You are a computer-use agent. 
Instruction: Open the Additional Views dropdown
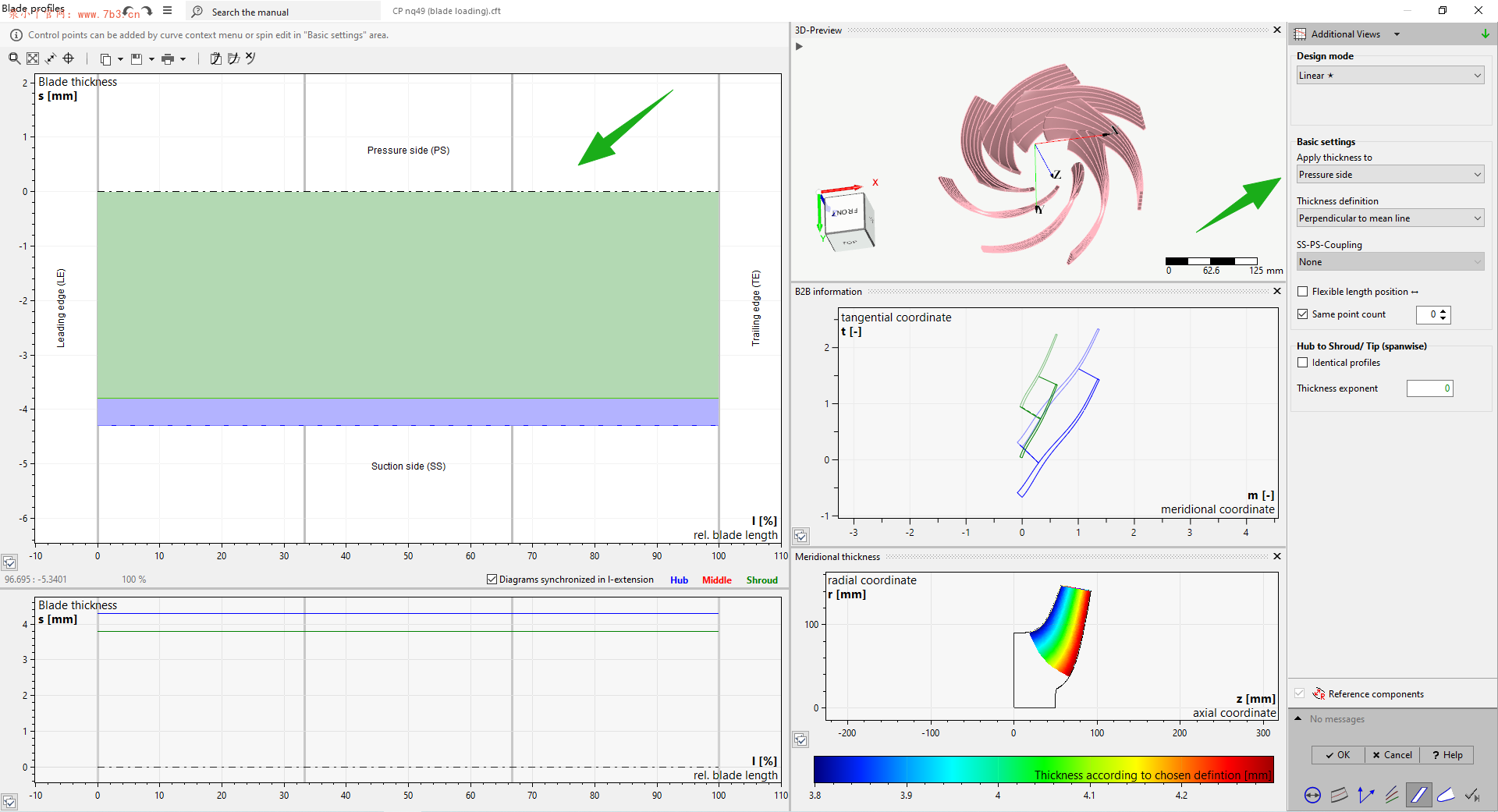click(x=1397, y=34)
